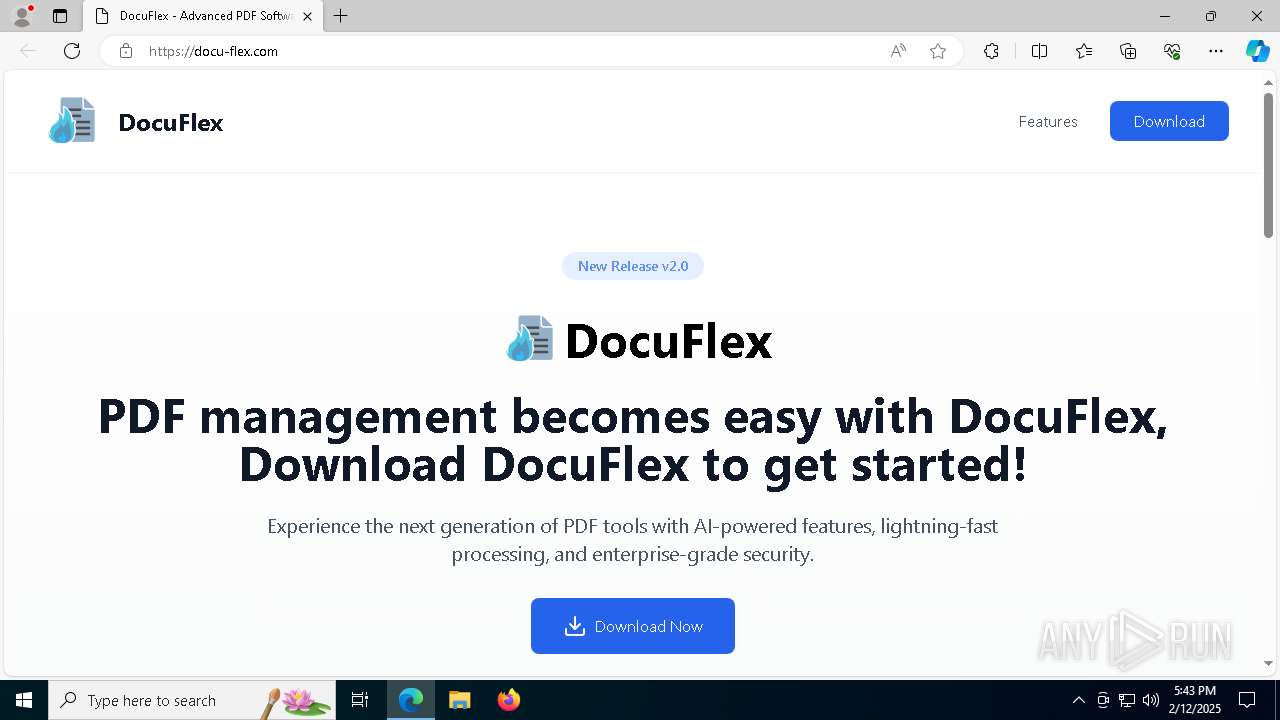
Task: Click the header Download button
Action: (1169, 121)
